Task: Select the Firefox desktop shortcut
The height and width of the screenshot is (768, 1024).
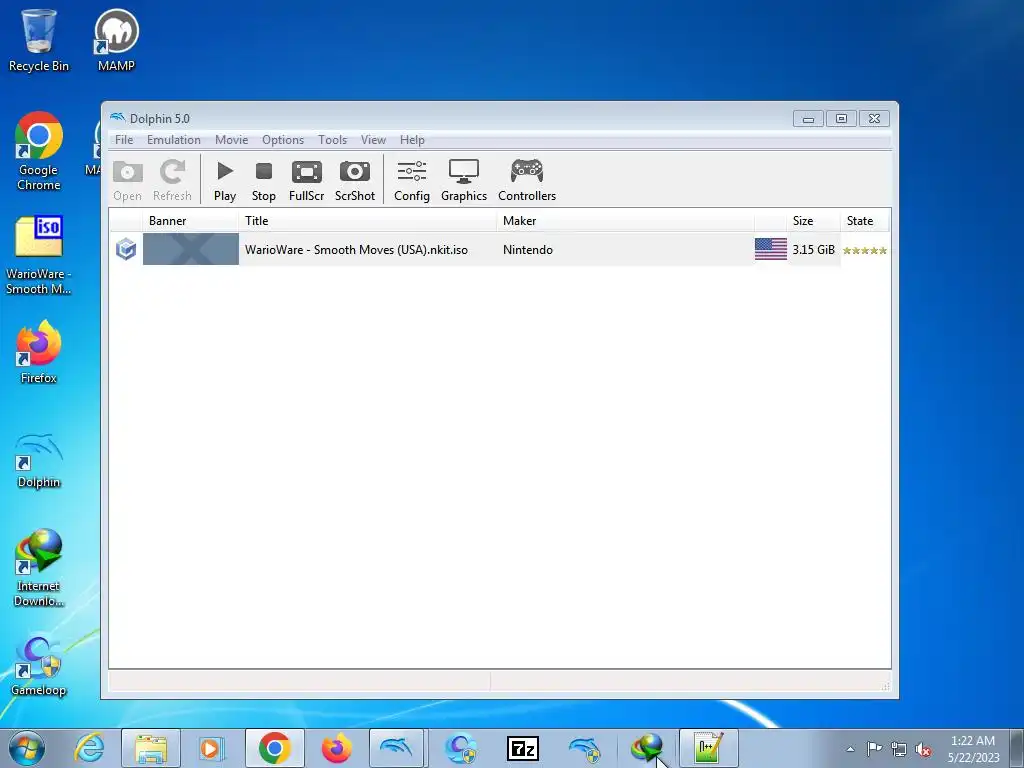Action: [39, 352]
